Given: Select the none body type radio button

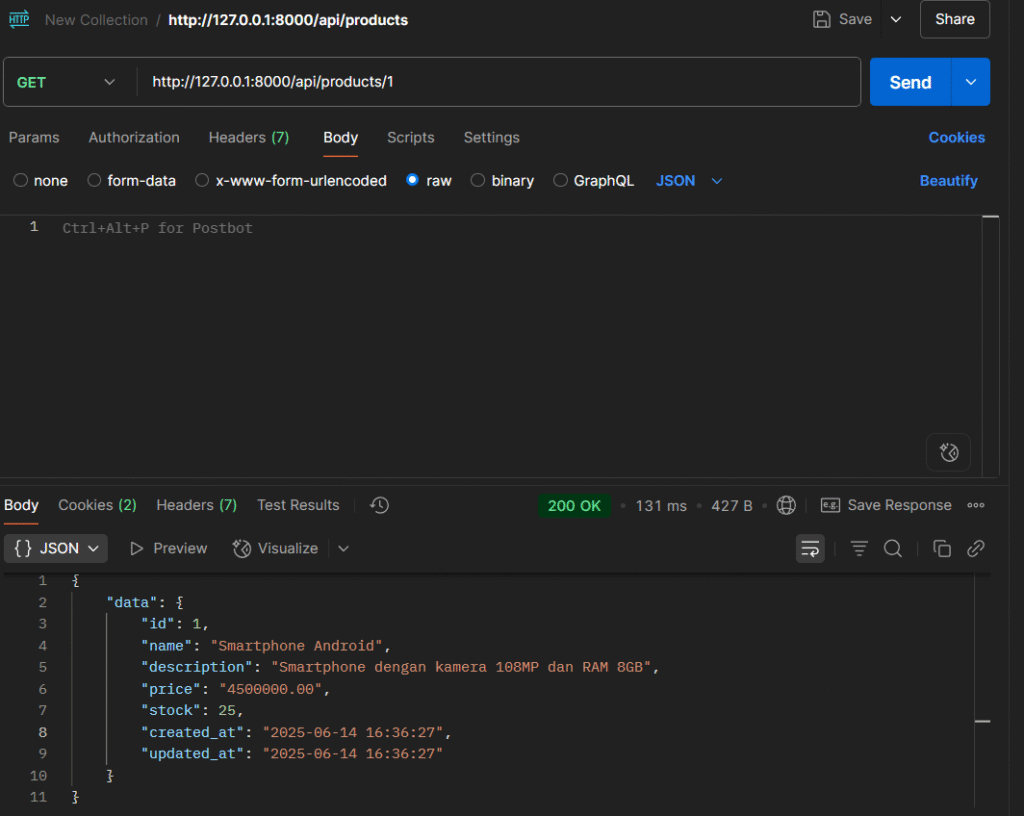Looking at the screenshot, I should [21, 181].
